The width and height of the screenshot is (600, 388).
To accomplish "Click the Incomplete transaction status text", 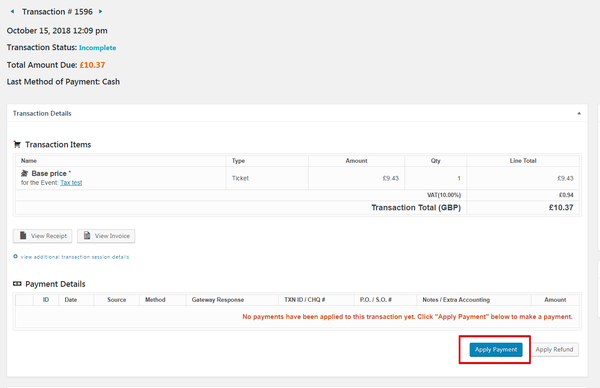I will point(98,48).
